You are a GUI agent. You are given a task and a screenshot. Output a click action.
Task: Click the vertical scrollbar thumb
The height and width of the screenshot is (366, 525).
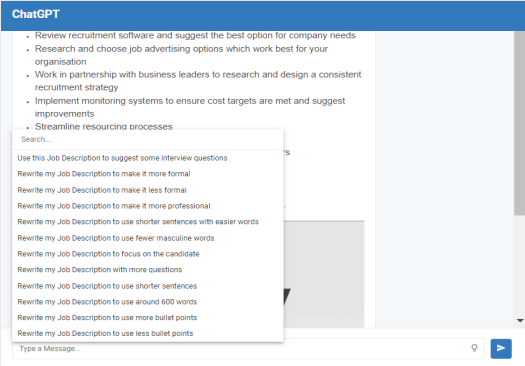point(520,123)
